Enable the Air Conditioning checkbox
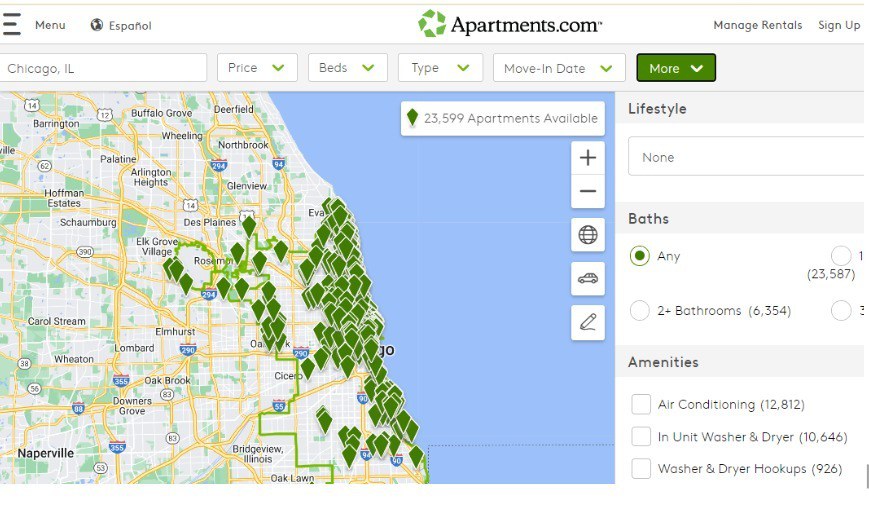 coord(641,405)
